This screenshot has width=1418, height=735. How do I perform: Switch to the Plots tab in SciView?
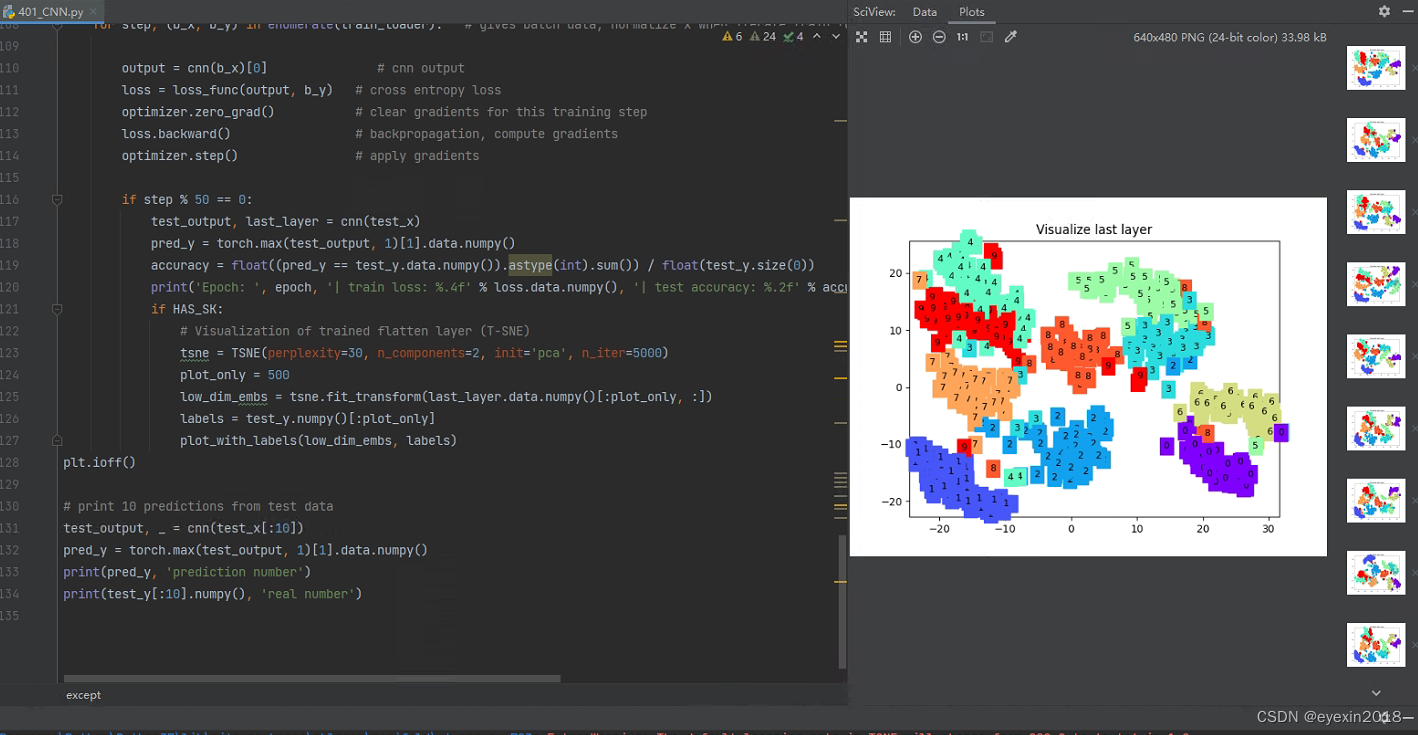[x=971, y=12]
